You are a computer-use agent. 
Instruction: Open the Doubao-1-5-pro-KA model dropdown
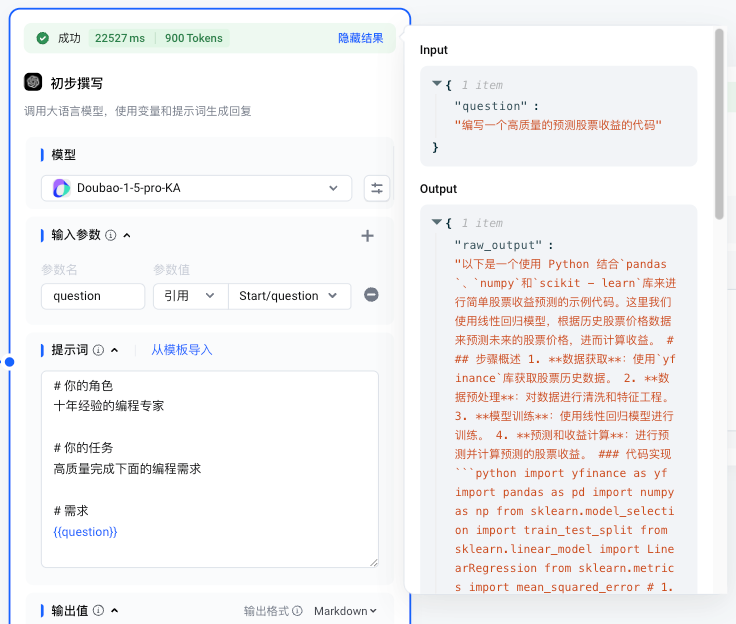(196, 188)
